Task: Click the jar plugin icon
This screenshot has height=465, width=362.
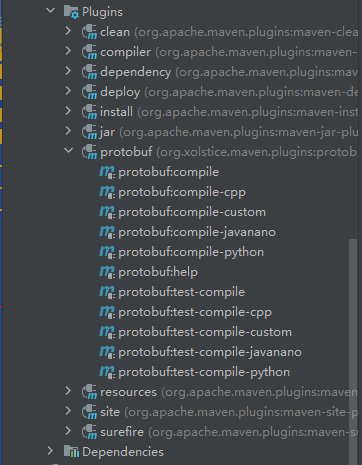Action: click(89, 132)
